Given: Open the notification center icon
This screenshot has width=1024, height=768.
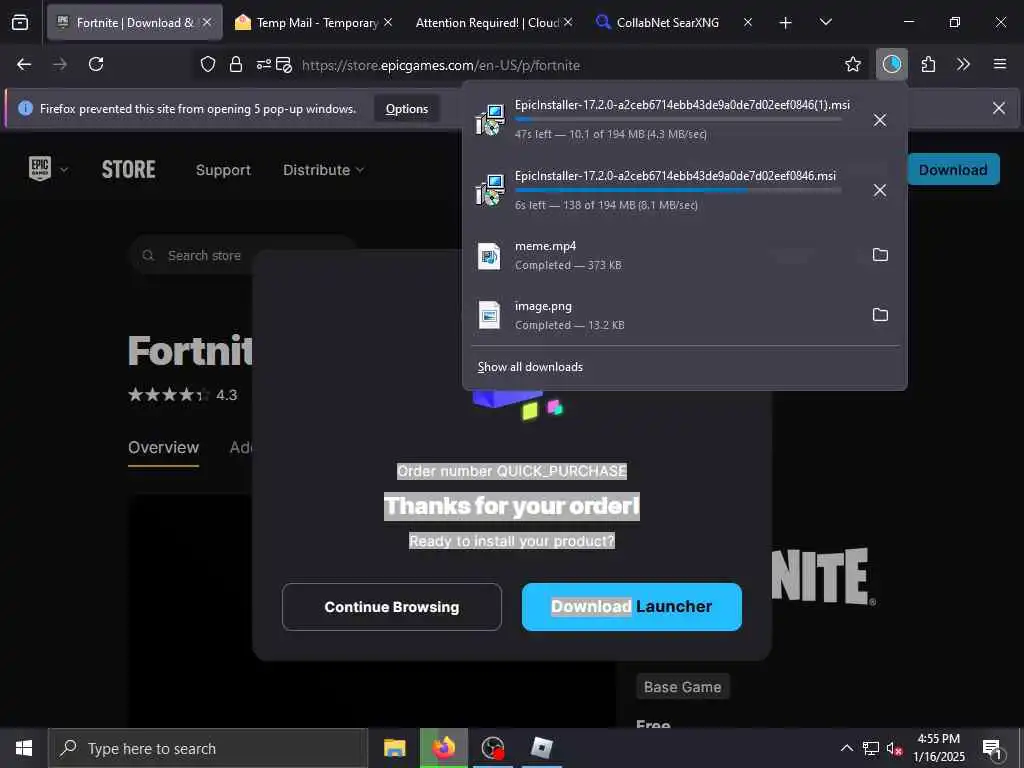Looking at the screenshot, I should 992,749.
